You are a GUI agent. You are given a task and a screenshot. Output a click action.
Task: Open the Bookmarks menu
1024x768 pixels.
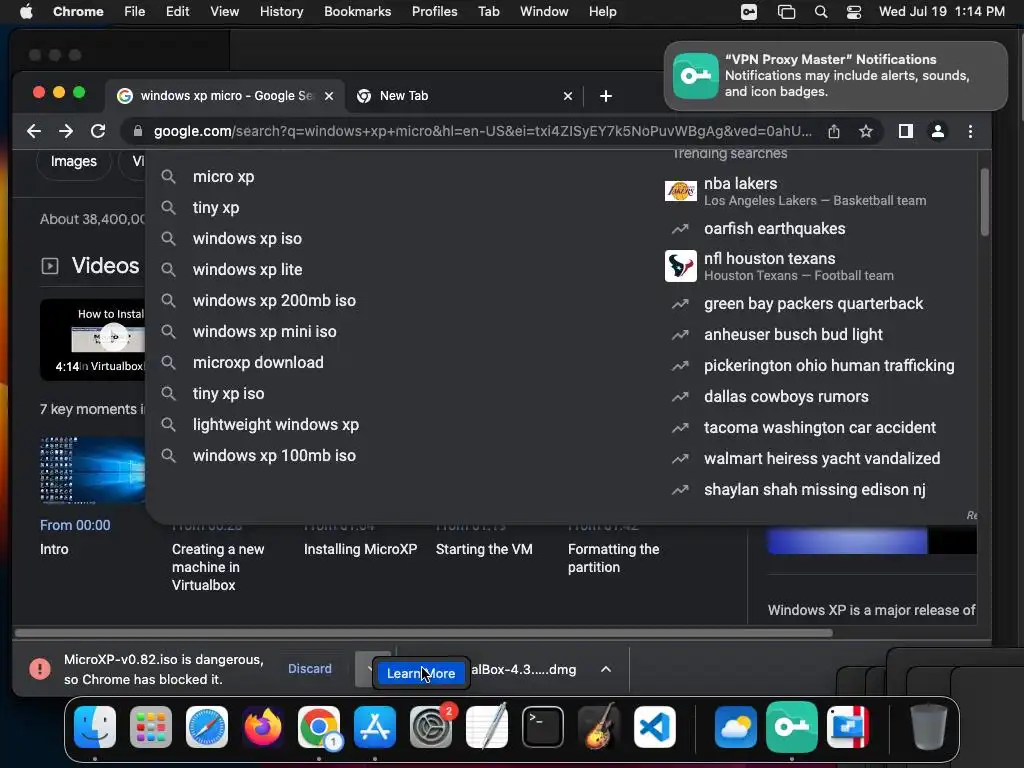[x=357, y=12]
